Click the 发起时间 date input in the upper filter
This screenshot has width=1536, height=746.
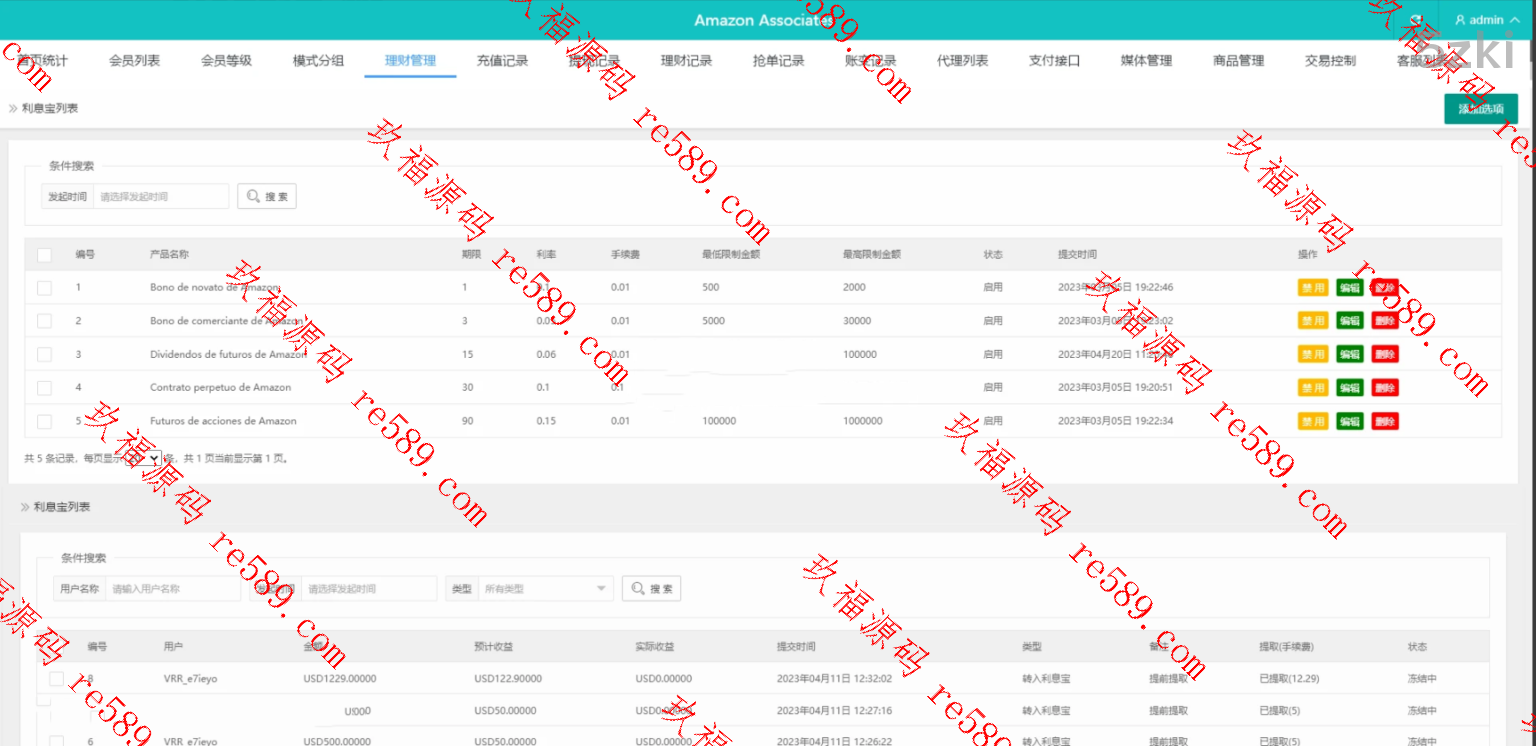pyautogui.click(x=160, y=197)
